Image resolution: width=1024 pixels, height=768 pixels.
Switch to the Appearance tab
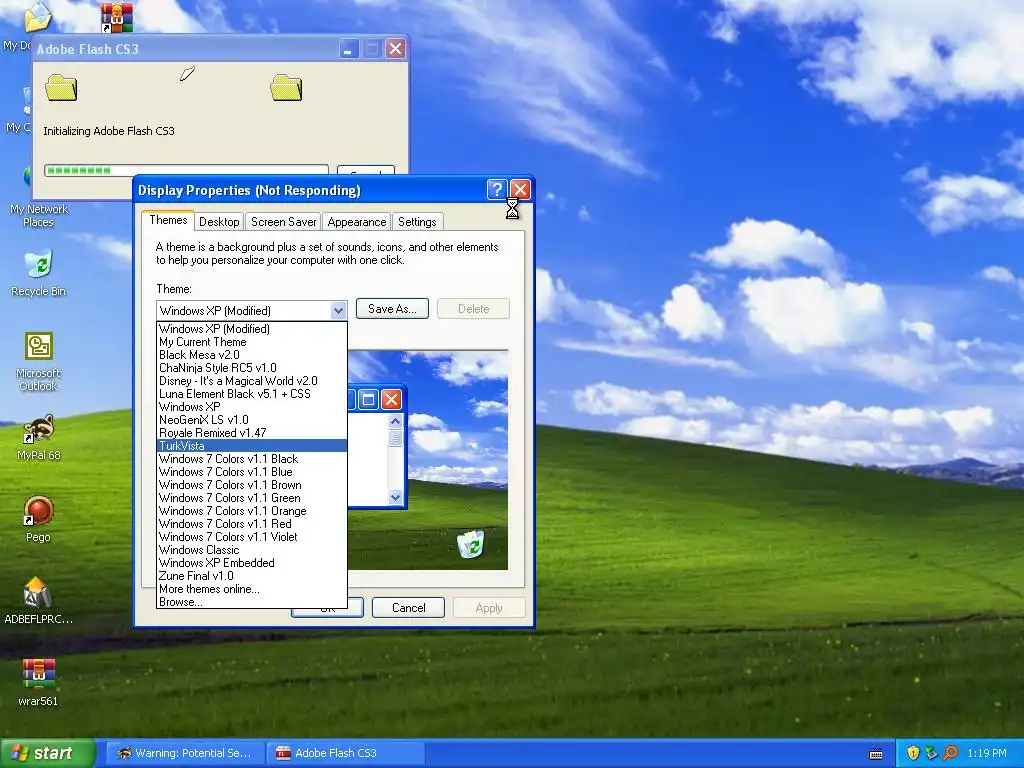coord(357,222)
